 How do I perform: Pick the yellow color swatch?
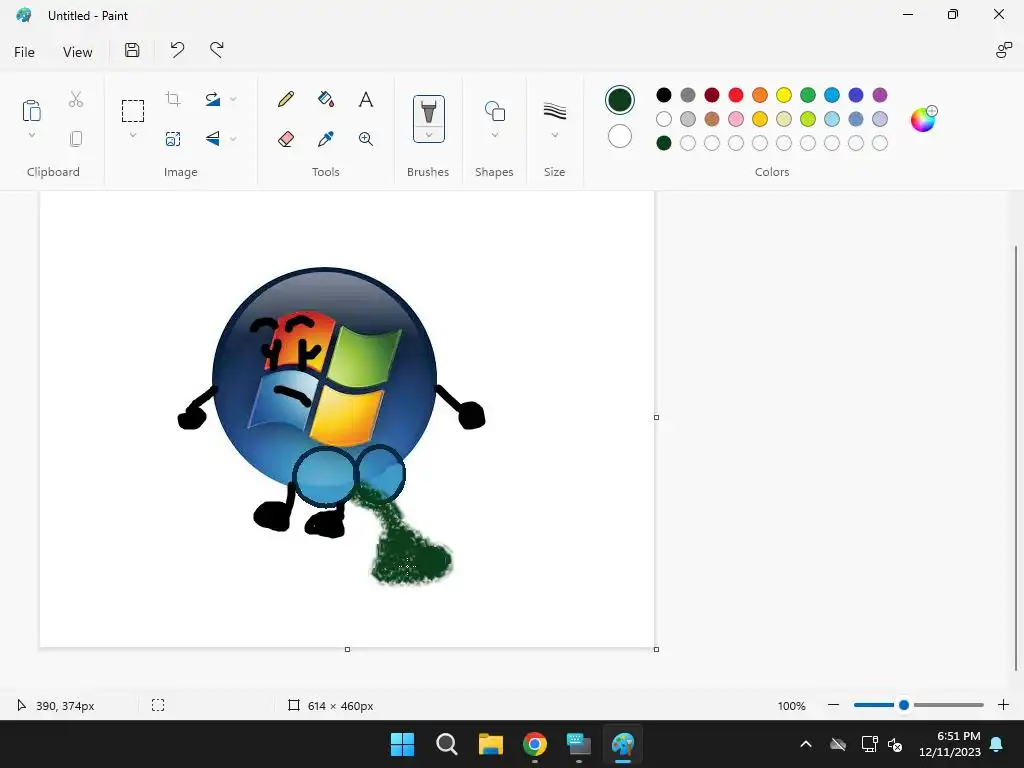pos(784,95)
